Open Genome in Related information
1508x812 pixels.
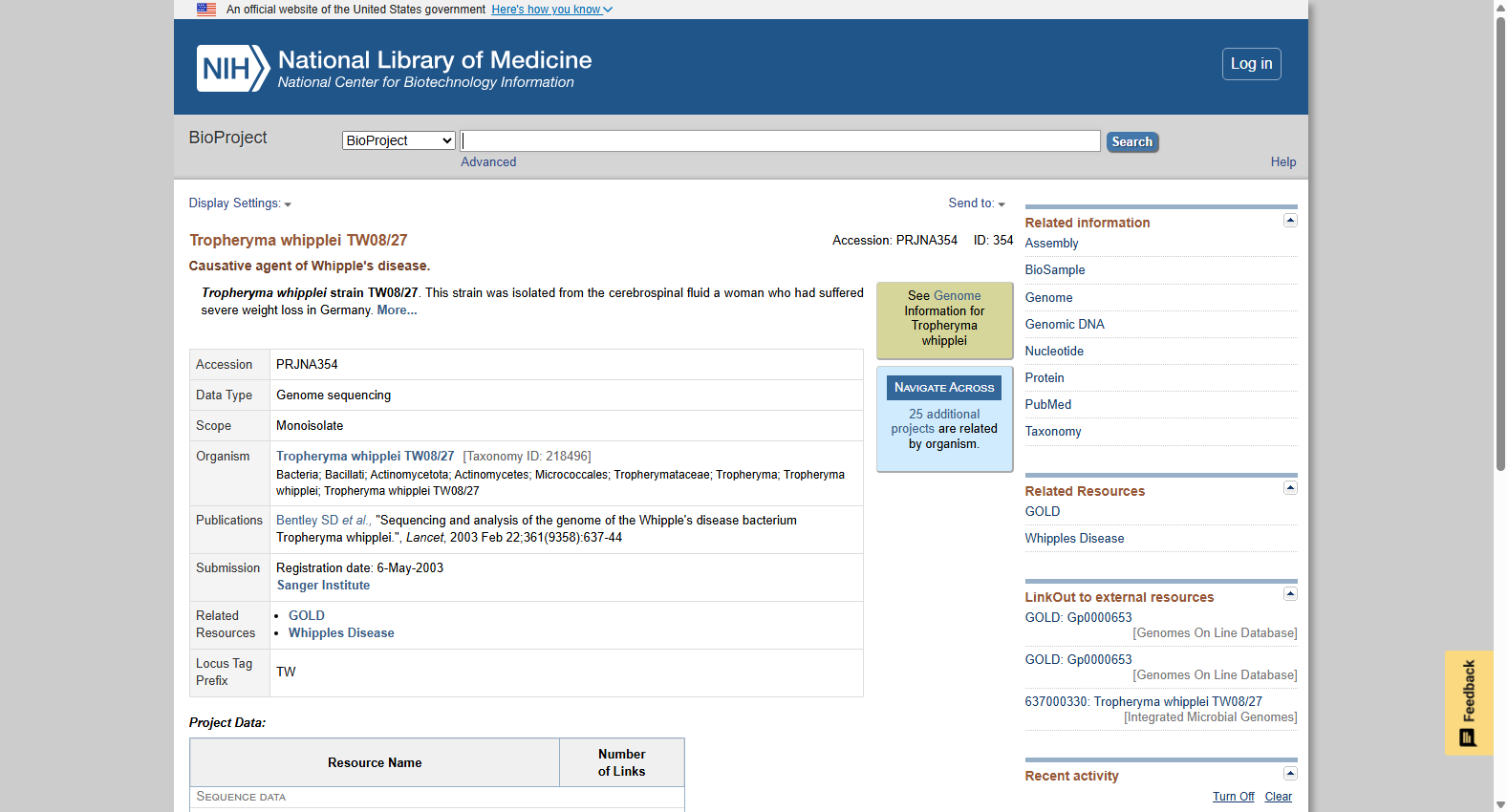(x=1048, y=298)
